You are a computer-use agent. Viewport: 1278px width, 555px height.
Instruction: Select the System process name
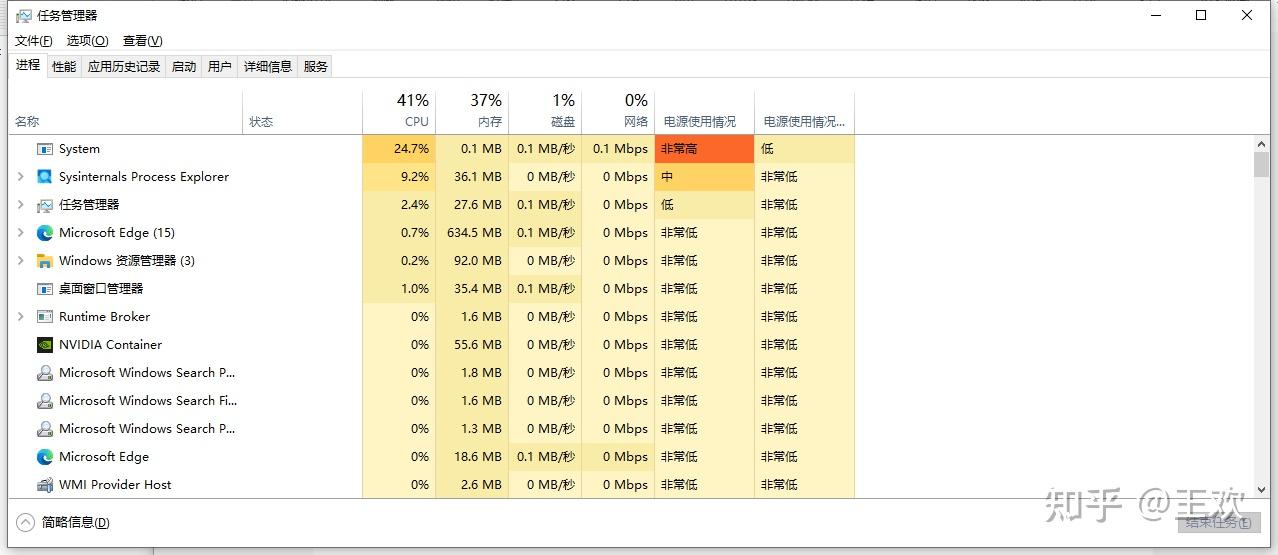(x=79, y=149)
